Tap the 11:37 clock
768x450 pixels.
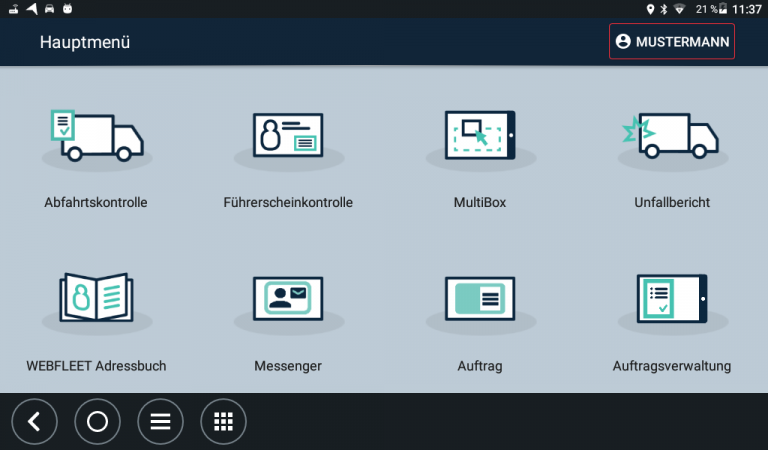747,9
